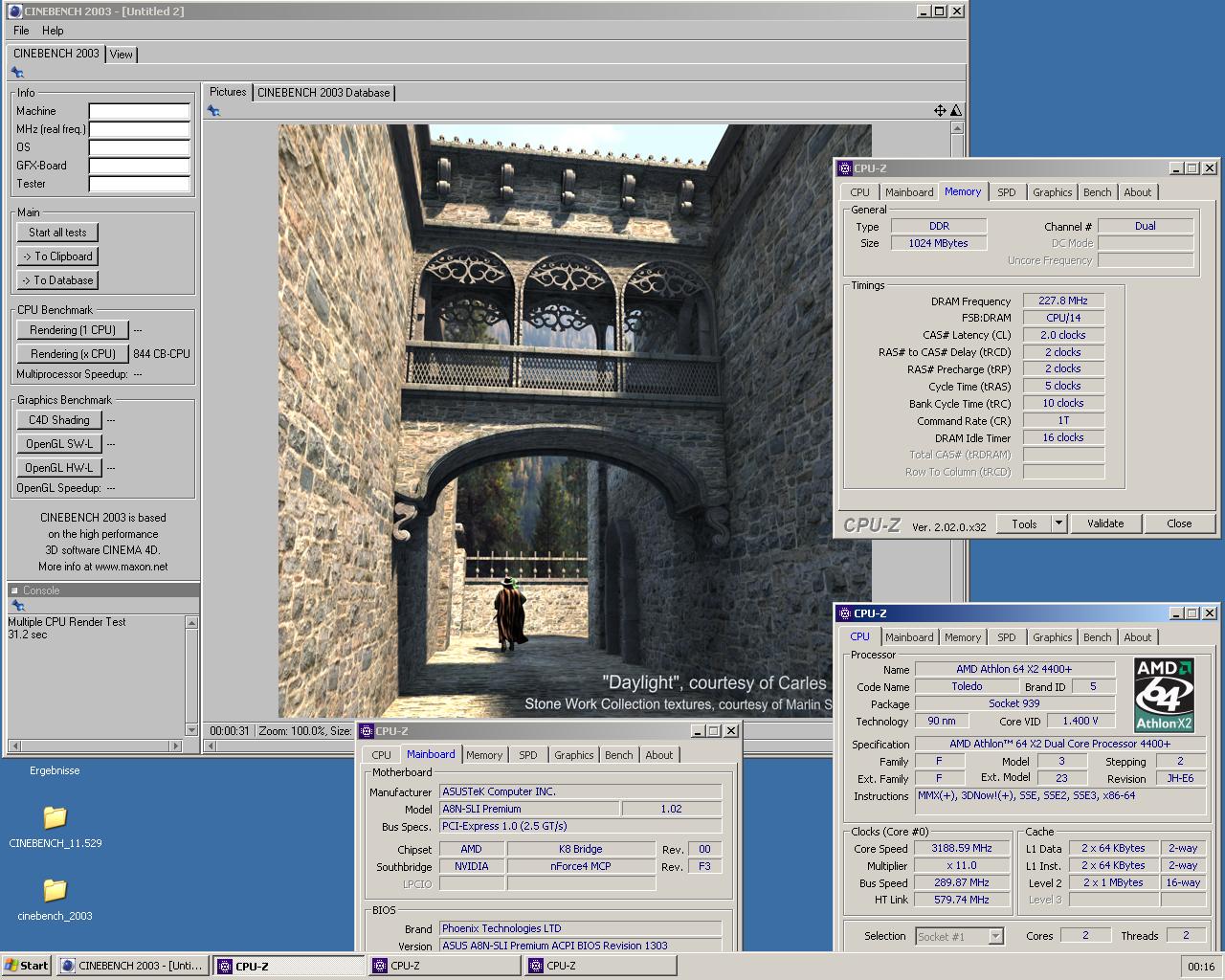Viewport: 1225px width, 980px height.
Task: Select the CPU tab in CPU-Z Mainboard window
Action: click(x=382, y=755)
